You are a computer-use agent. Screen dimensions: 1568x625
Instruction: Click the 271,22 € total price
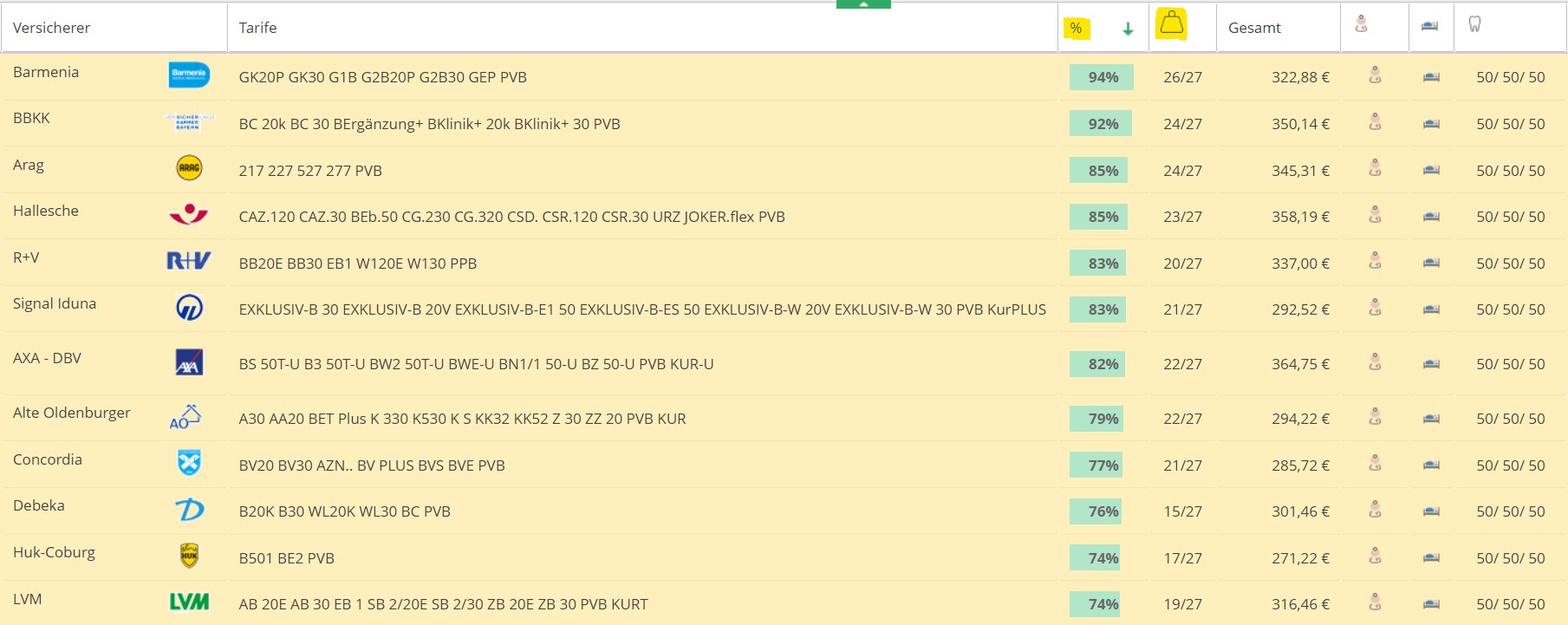pos(1300,558)
